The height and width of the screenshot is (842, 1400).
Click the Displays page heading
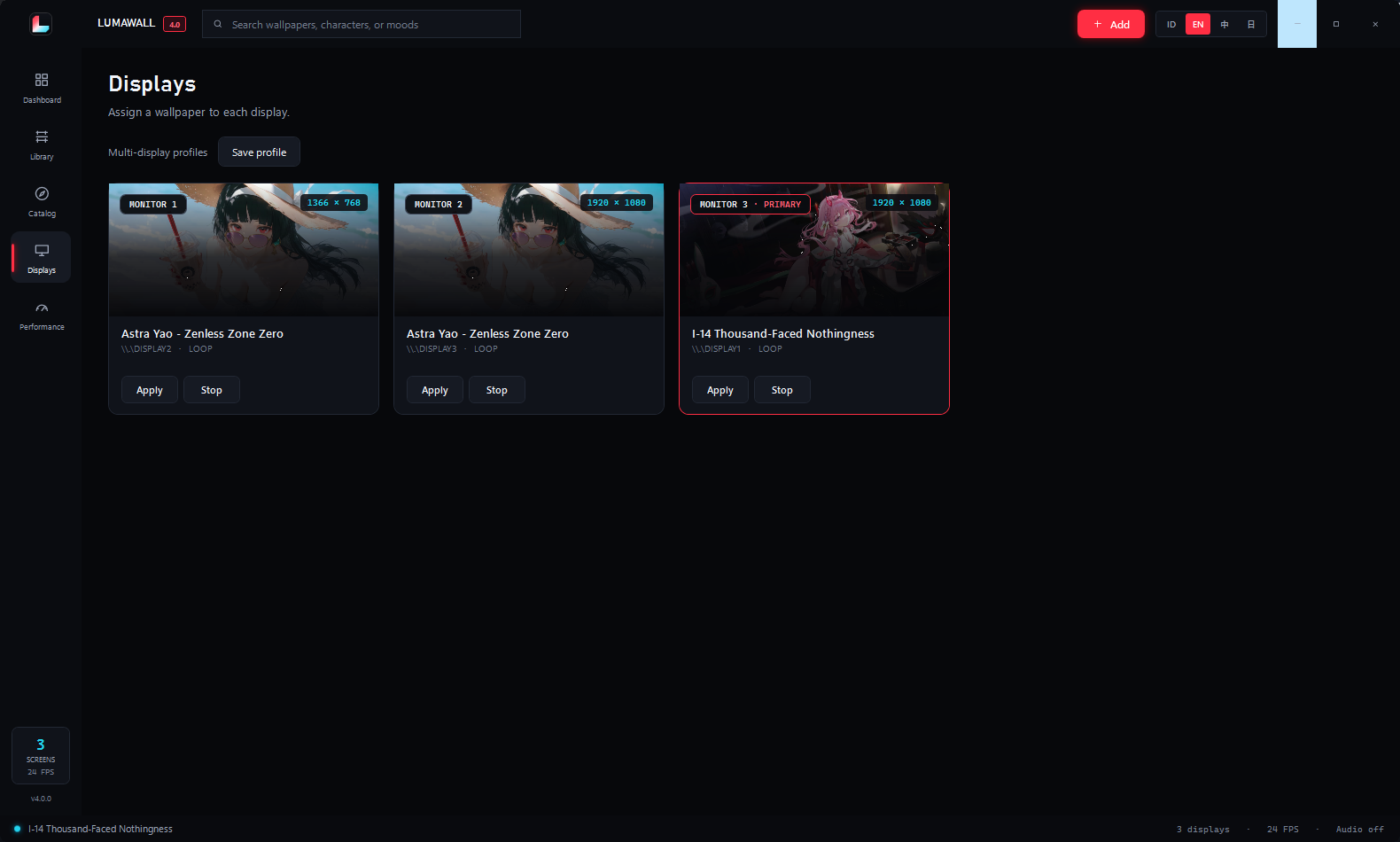point(152,83)
